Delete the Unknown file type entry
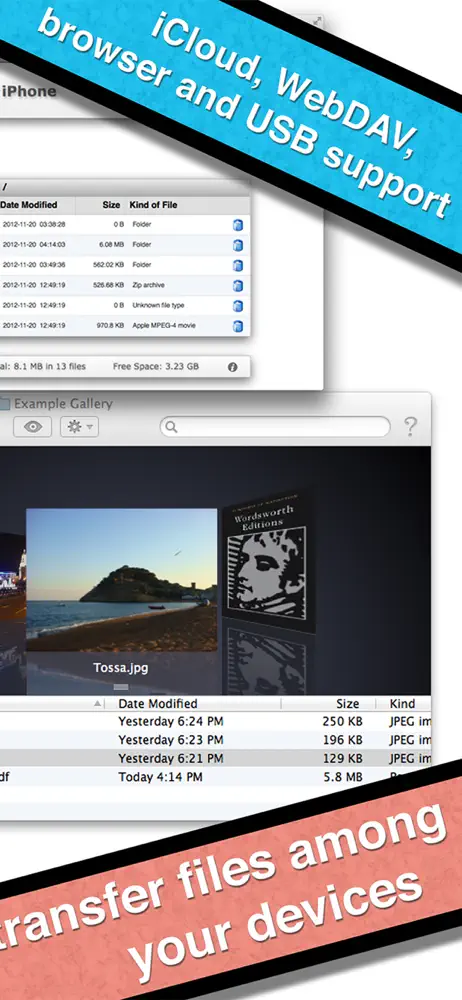Viewport: 462px width, 1000px height. click(x=238, y=306)
